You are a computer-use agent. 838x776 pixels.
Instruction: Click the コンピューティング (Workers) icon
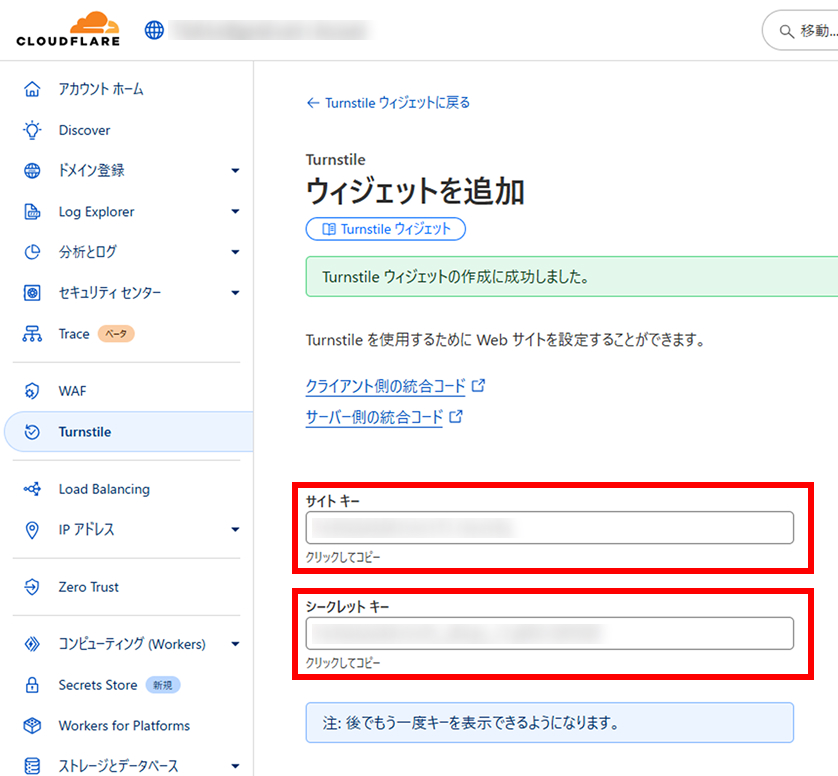32,644
